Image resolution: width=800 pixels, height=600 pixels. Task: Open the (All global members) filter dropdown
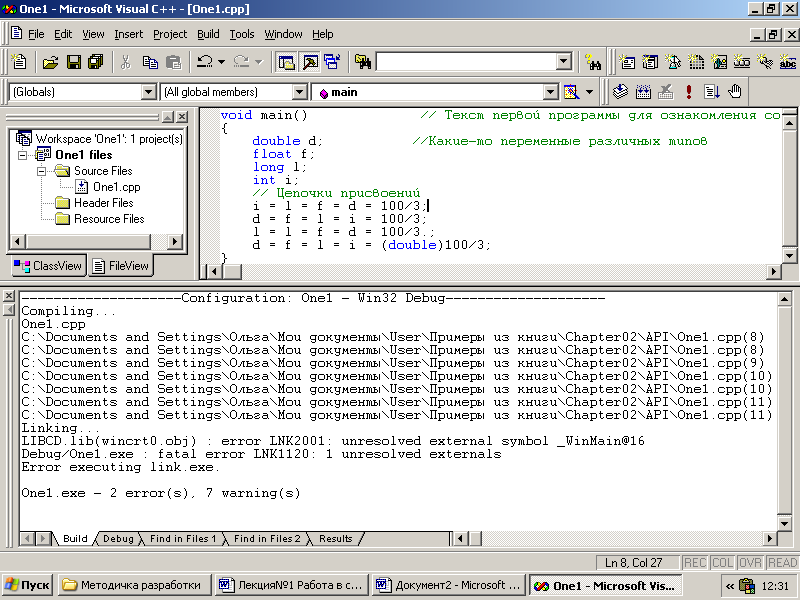click(299, 92)
